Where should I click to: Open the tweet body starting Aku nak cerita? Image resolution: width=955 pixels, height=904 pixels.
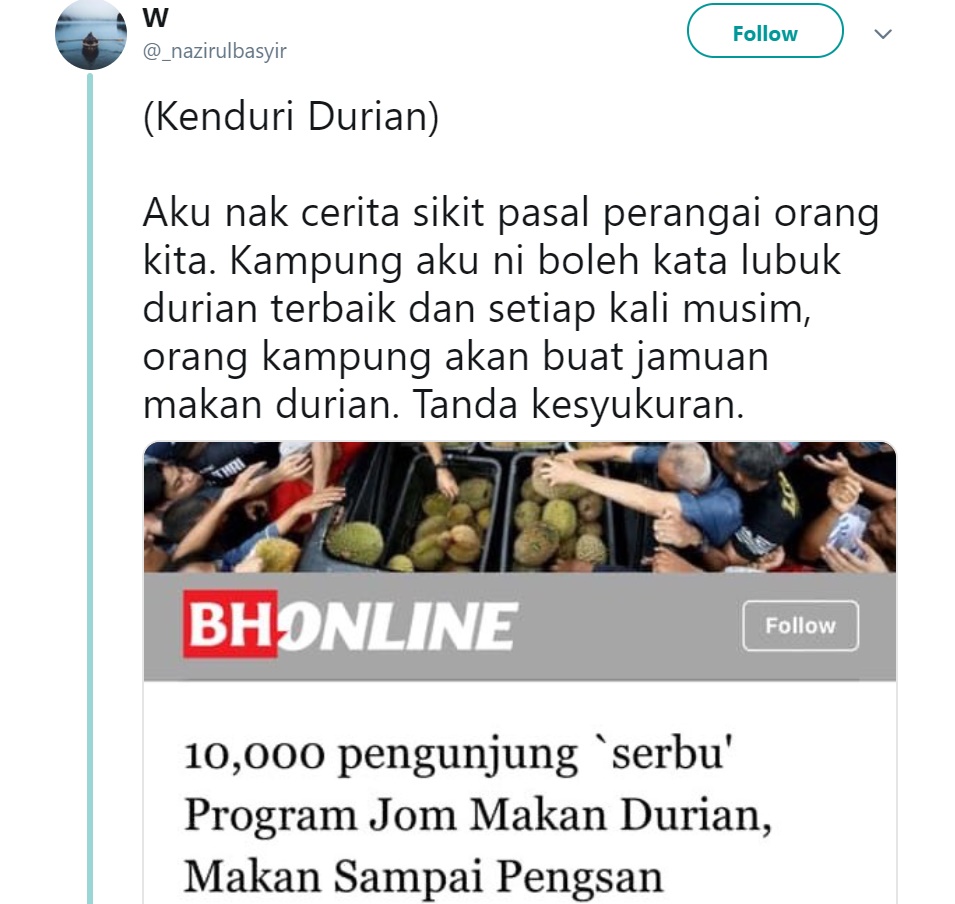click(510, 309)
